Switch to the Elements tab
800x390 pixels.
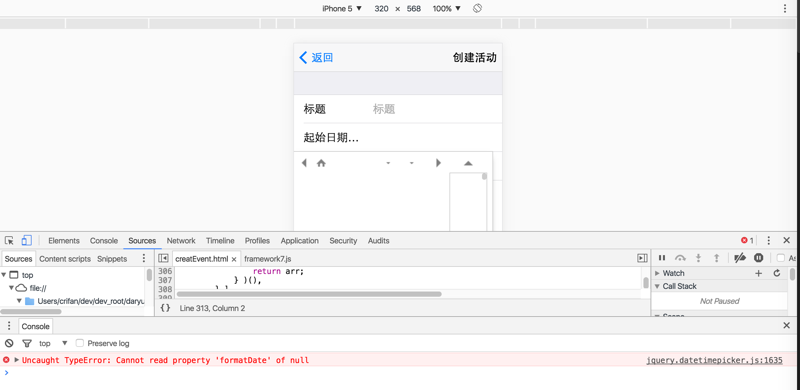pyautogui.click(x=64, y=240)
